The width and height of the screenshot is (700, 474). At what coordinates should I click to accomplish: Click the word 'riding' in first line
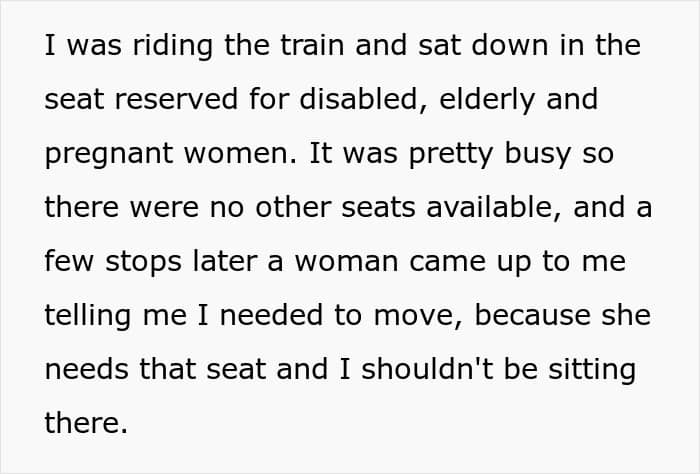coord(172,47)
